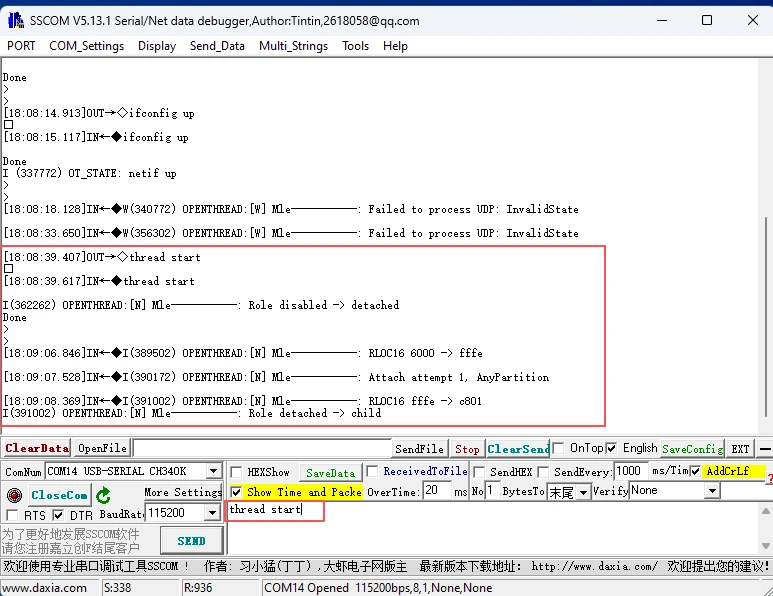Viewport: 773px width, 596px height.
Task: Enable the RTS checkbox
Action: tap(12, 515)
